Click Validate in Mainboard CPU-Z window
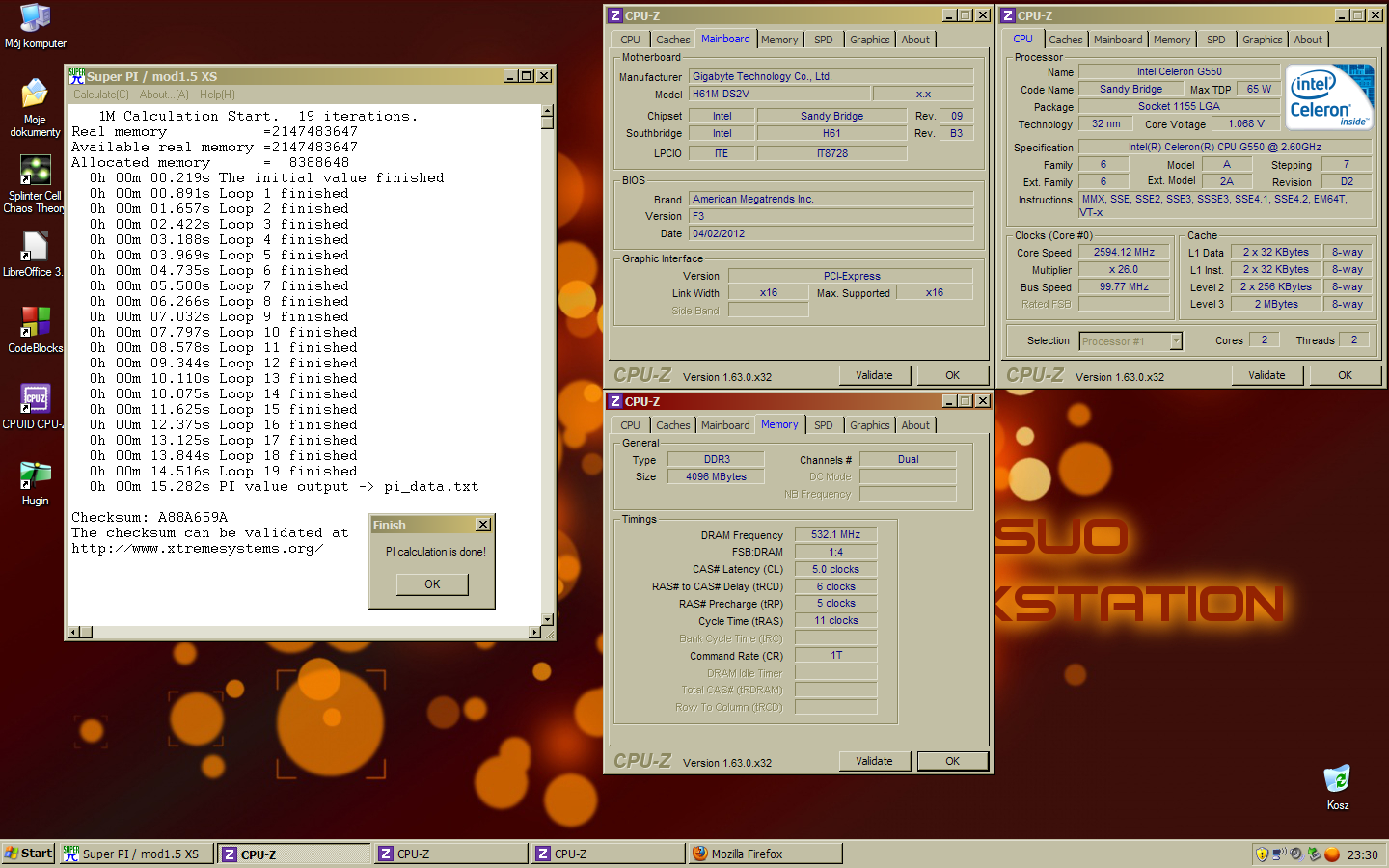Image resolution: width=1389 pixels, height=868 pixels. click(874, 375)
